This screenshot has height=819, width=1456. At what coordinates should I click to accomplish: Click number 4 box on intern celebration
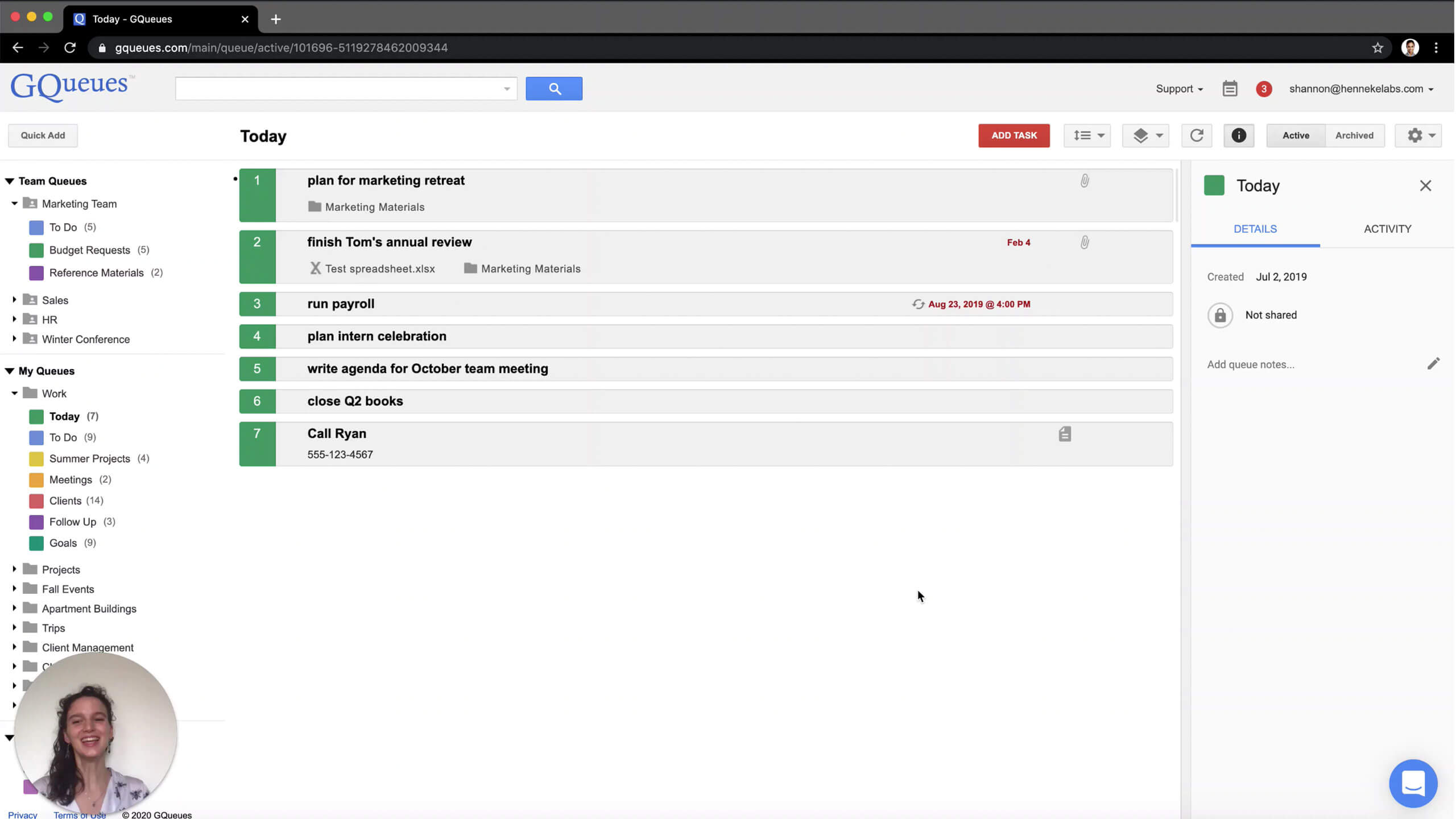point(257,337)
